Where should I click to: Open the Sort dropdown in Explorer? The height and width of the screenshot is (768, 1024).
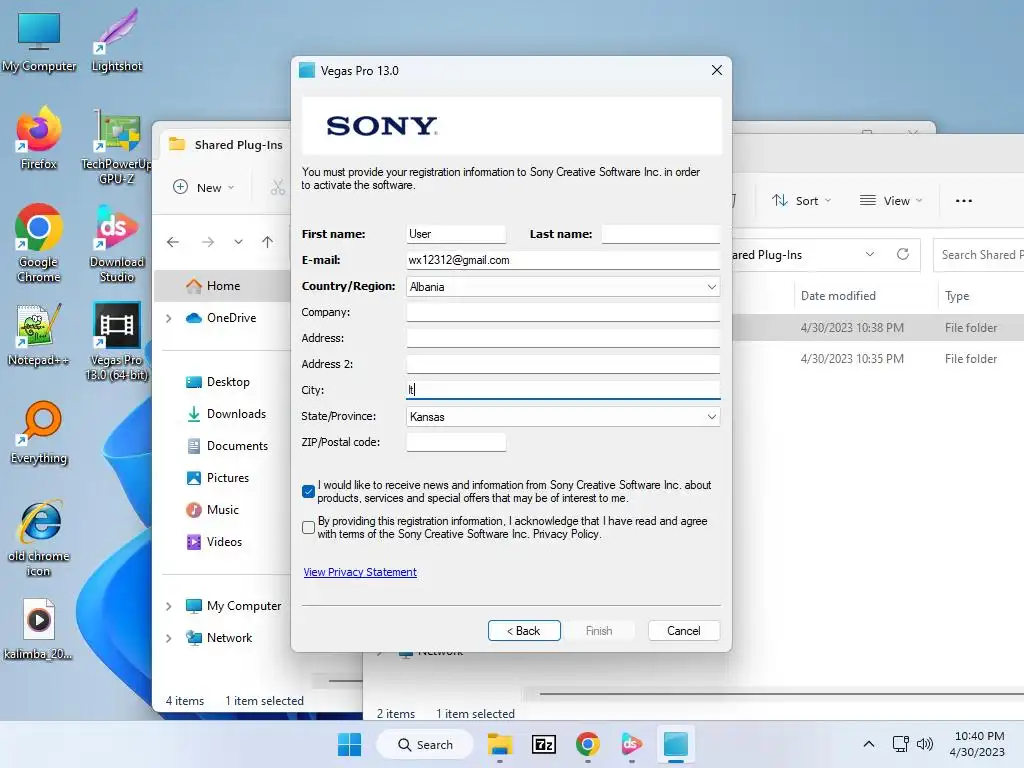tap(801, 201)
